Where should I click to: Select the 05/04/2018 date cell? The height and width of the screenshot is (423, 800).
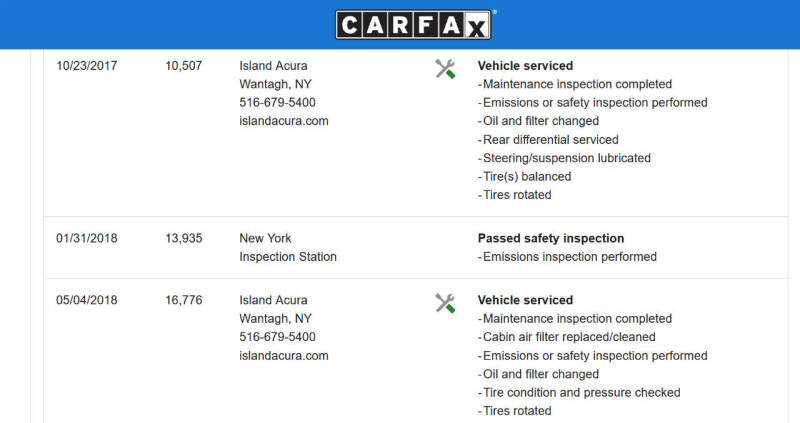point(87,300)
